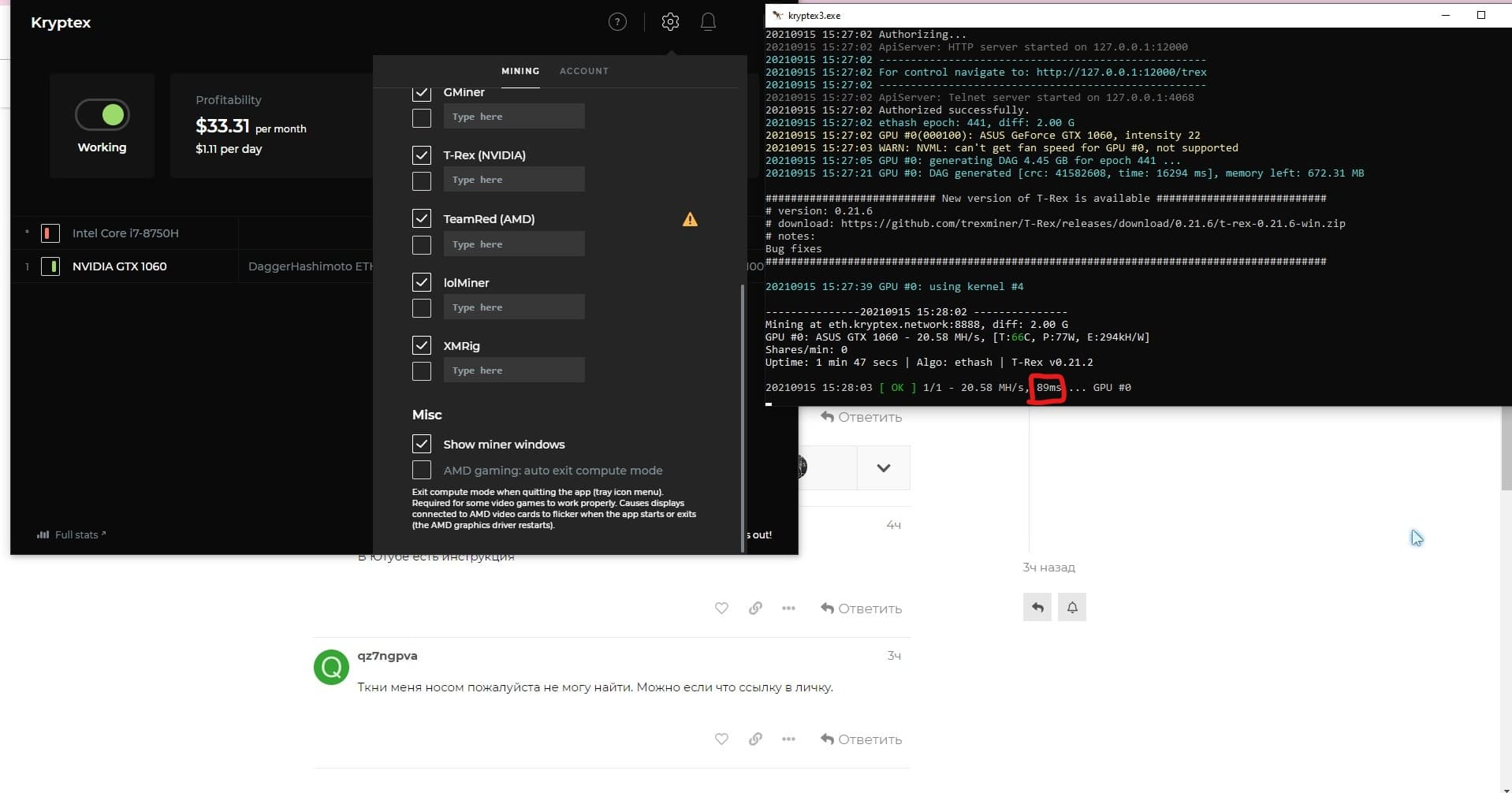The height and width of the screenshot is (793, 1512).
Task: Open more options on qz7ngpva comment
Action: [x=788, y=739]
